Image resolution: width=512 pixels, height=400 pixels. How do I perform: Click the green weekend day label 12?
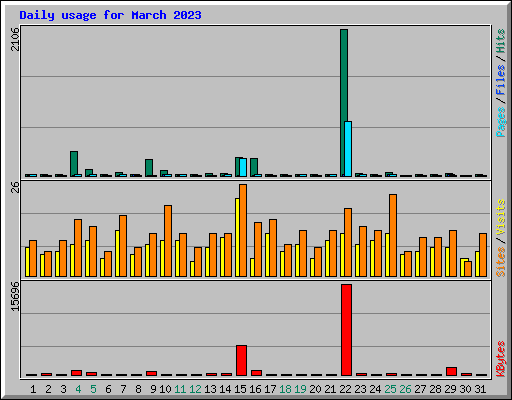coord(195,389)
